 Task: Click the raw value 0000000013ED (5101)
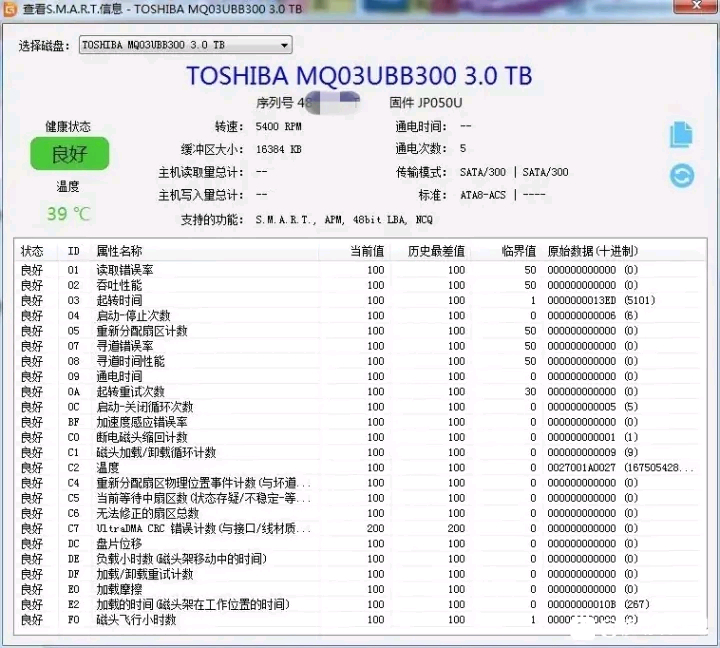point(601,300)
